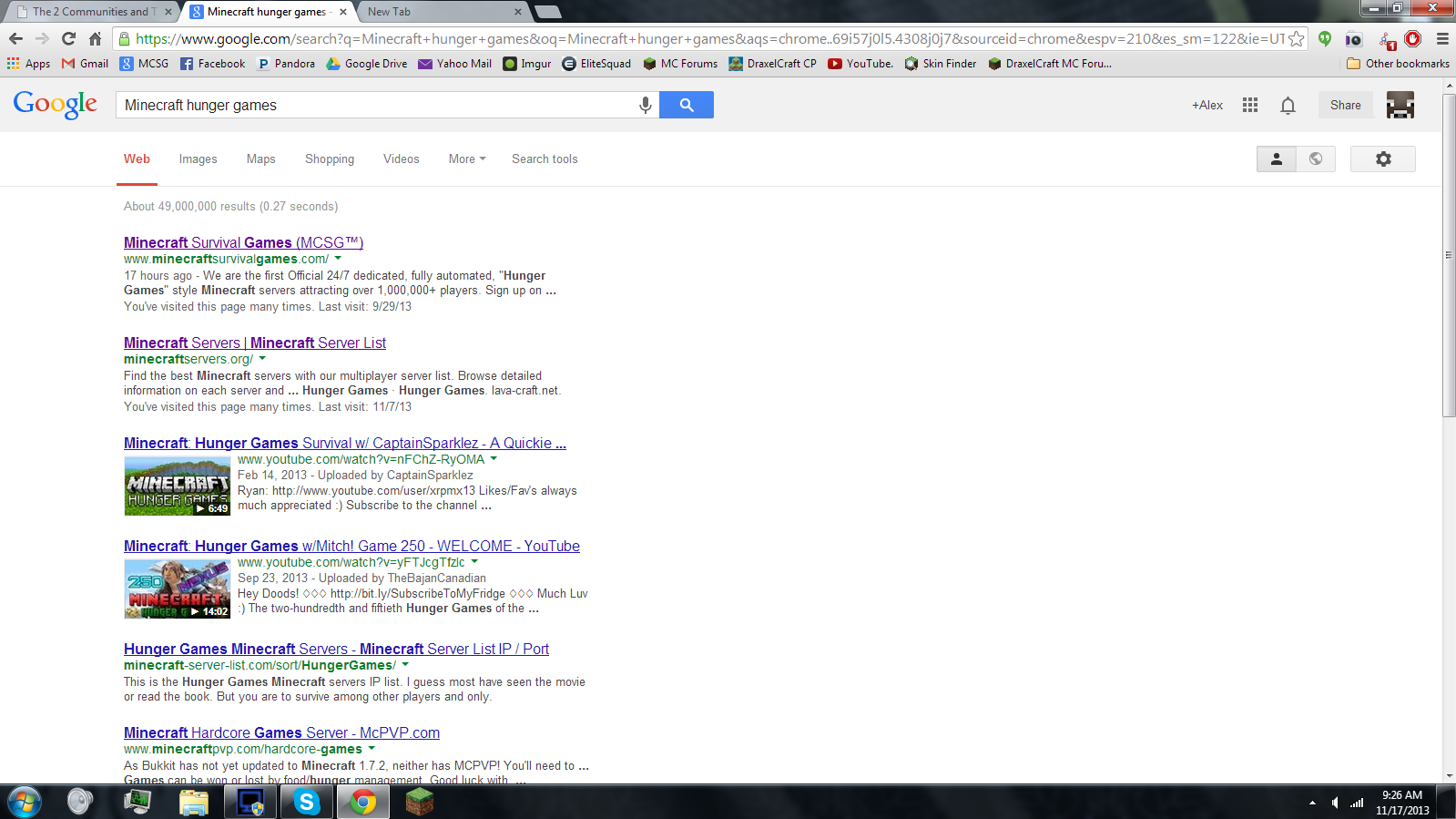Reload the page with the refresh icon
The width and height of the screenshot is (1456, 819).
click(x=68, y=38)
